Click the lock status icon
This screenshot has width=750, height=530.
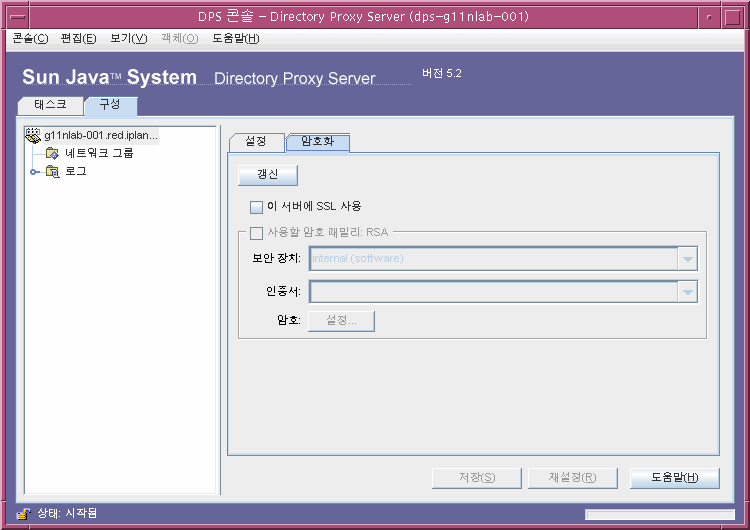click(23, 514)
